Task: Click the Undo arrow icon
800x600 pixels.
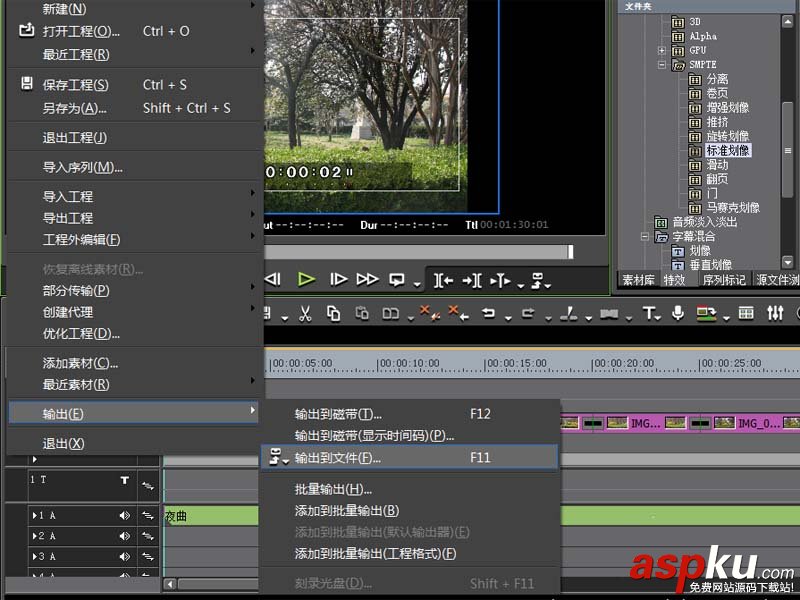Action: 489,313
